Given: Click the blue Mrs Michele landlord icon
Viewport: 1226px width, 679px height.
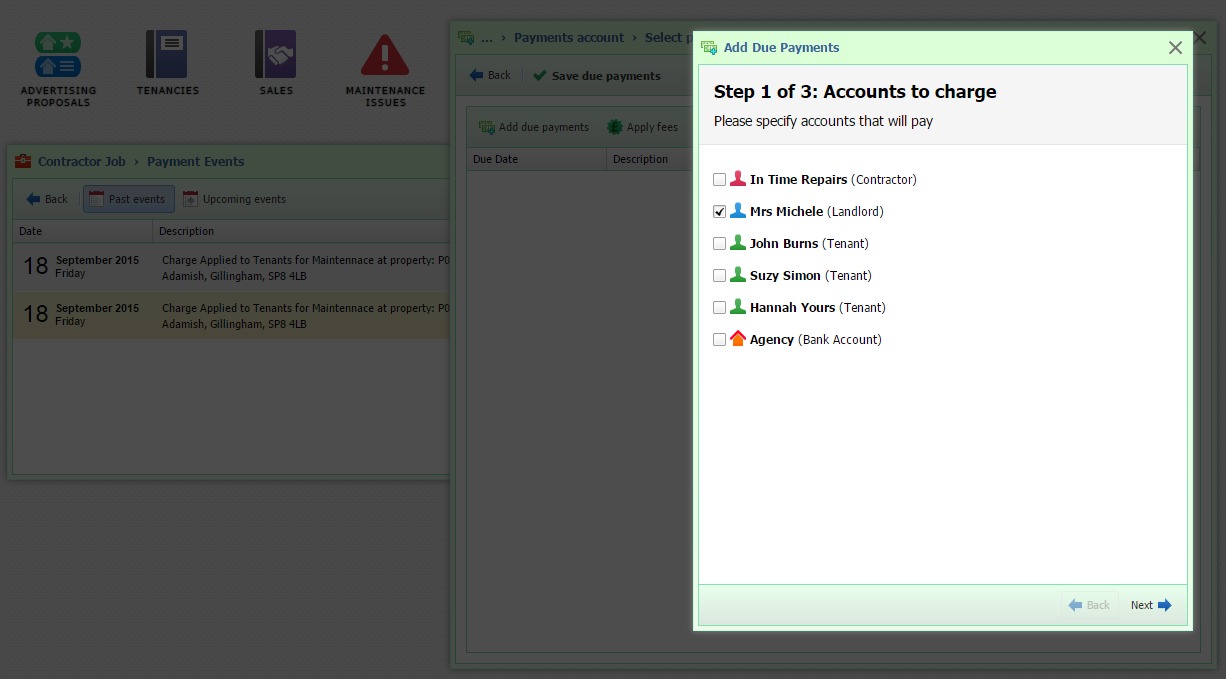Looking at the screenshot, I should [738, 211].
